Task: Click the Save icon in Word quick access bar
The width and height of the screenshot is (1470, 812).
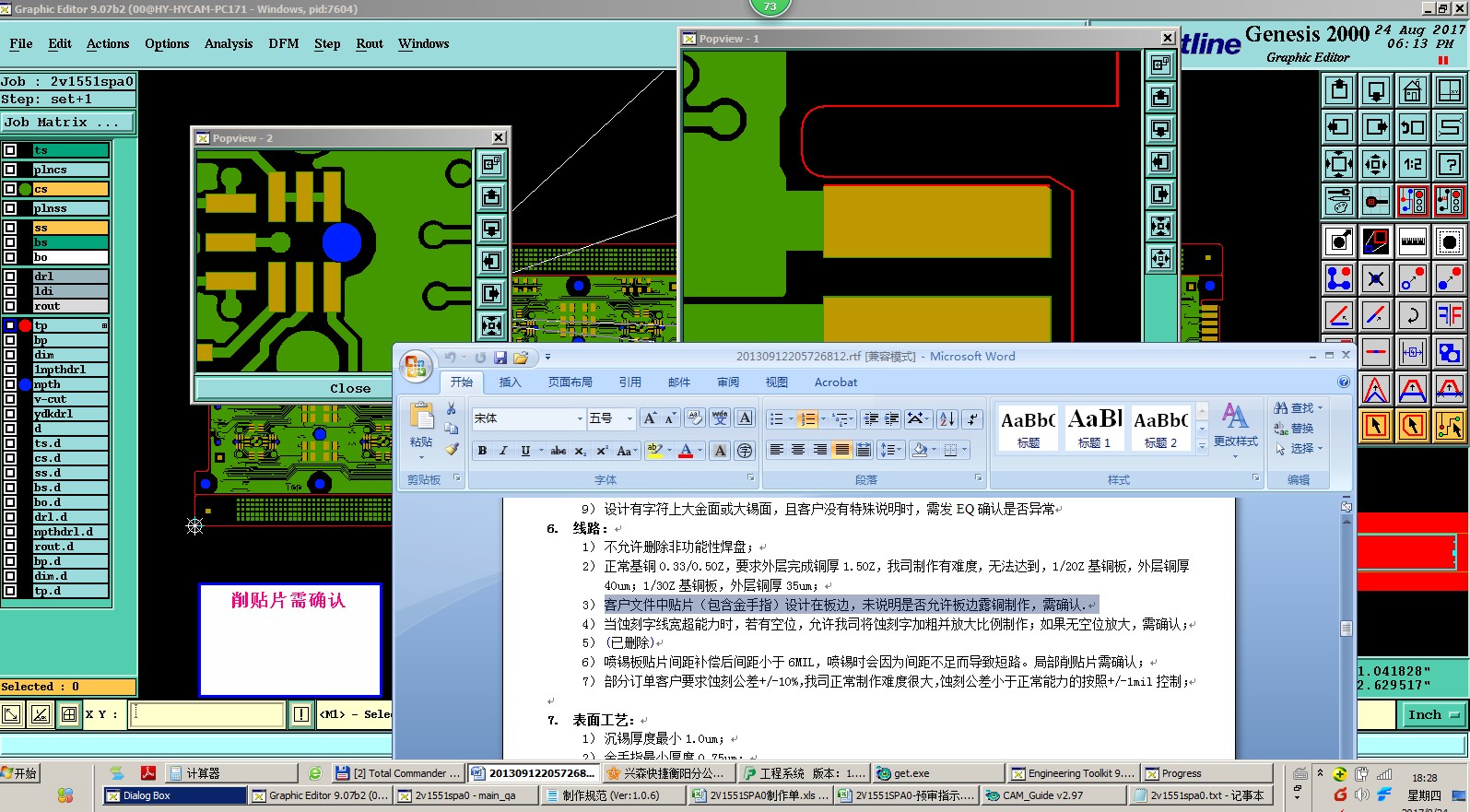Action: (500, 358)
